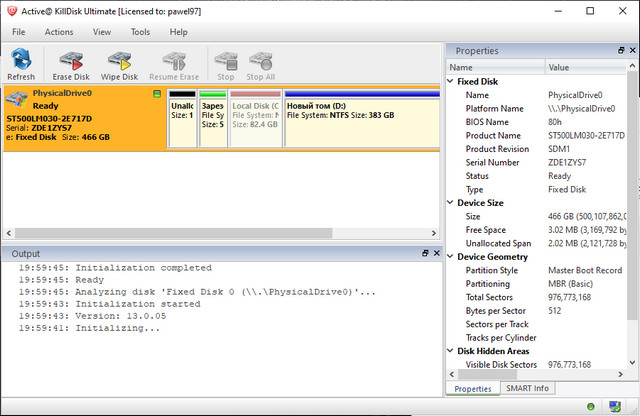Click the Name column header in Properties
Image resolution: width=640 pixels, height=416 pixels.
pyautogui.click(x=496, y=67)
